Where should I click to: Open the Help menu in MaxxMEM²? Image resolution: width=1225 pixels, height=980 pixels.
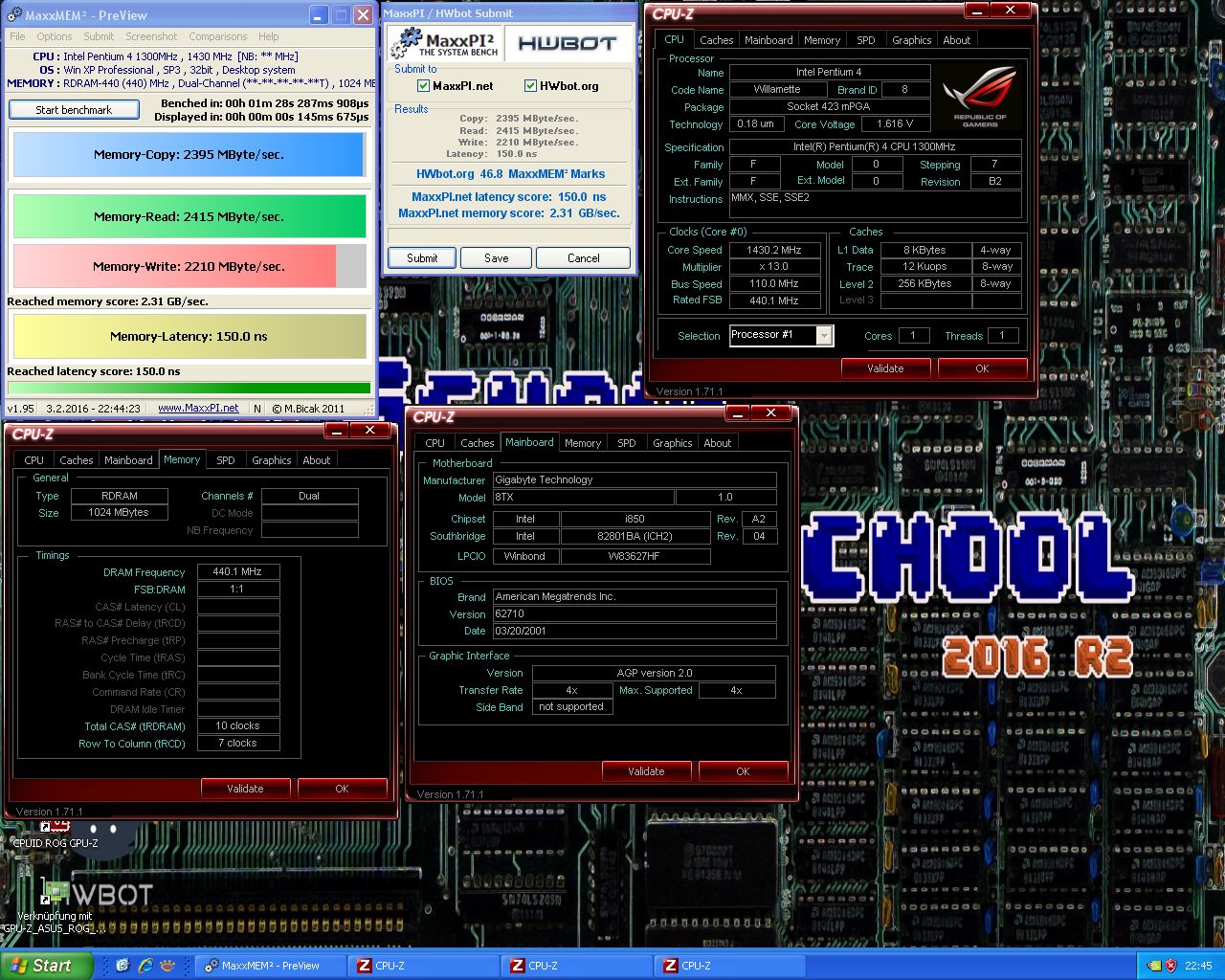pos(269,36)
